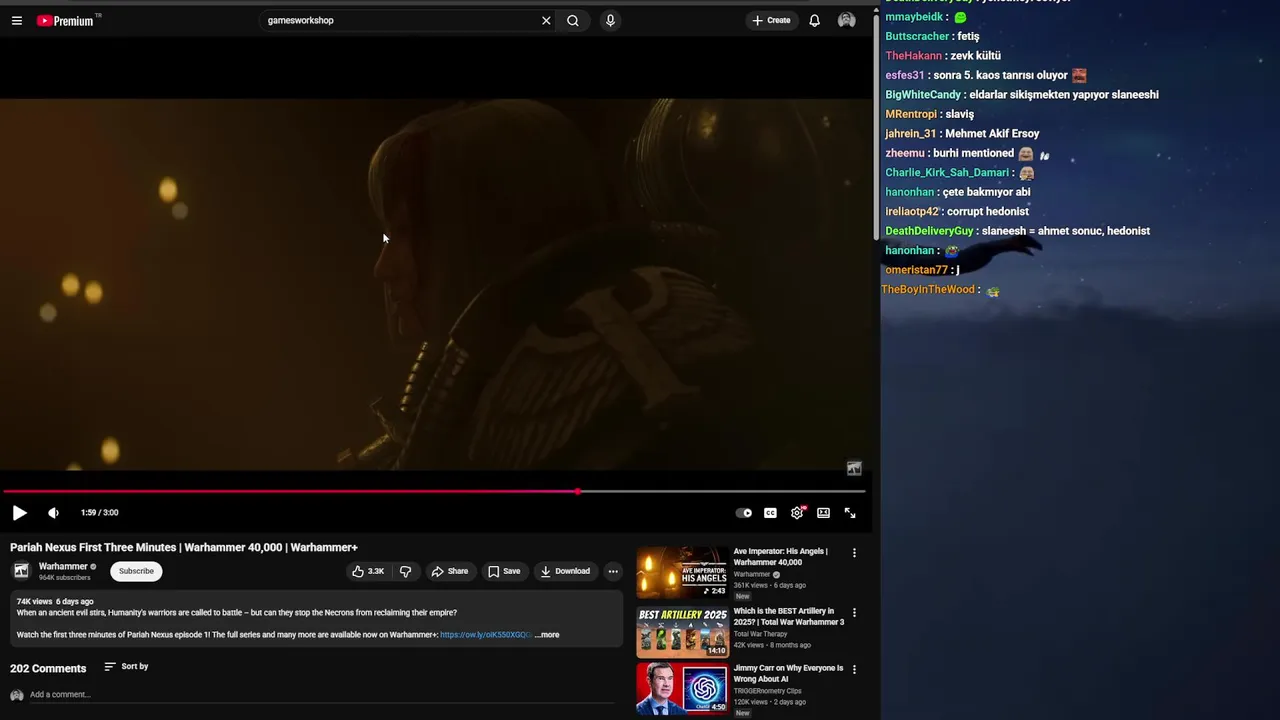Open player settings gear
Viewport: 1280px width, 720px height.
(x=797, y=513)
